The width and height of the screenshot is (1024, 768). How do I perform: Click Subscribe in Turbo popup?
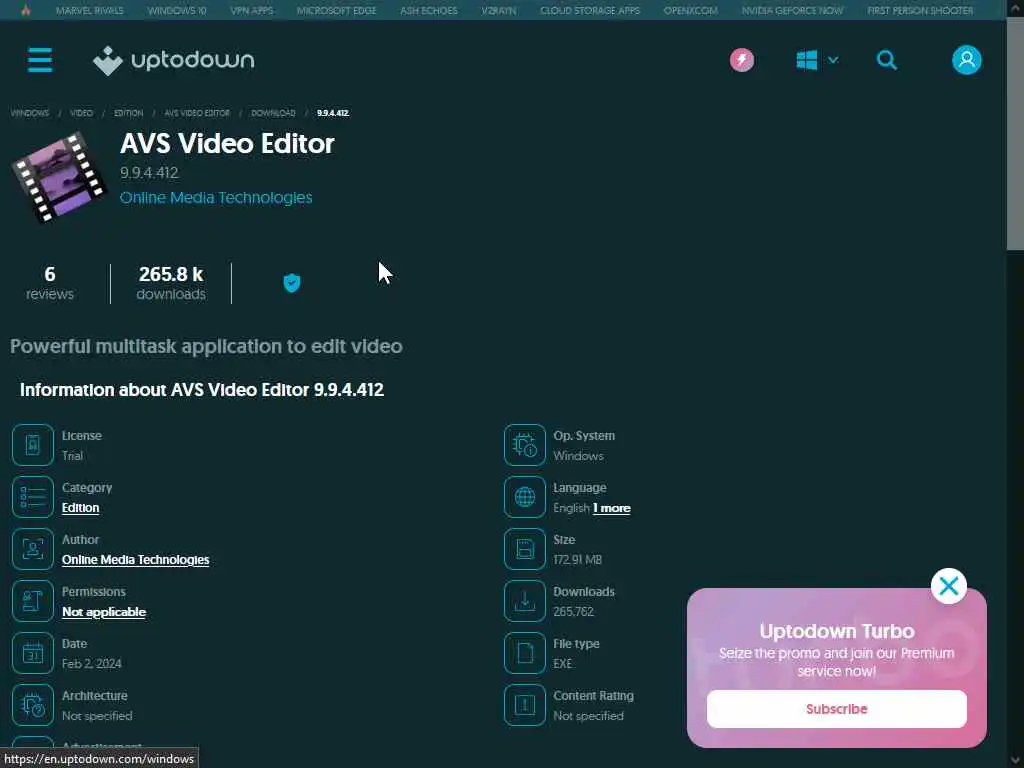837,709
